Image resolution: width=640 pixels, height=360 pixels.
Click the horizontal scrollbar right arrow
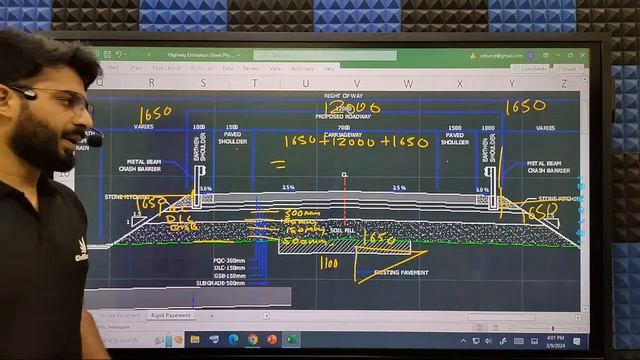pos(578,317)
